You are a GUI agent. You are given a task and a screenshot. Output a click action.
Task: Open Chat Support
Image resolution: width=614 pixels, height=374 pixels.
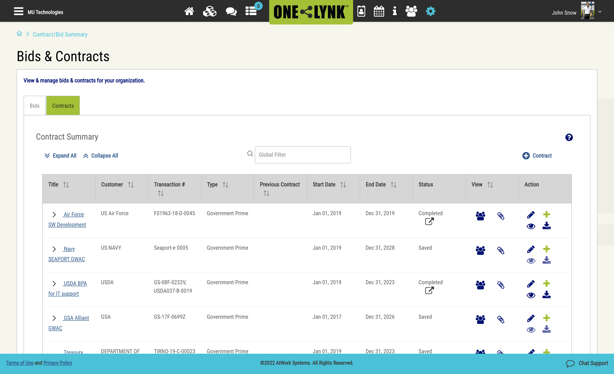(x=587, y=363)
